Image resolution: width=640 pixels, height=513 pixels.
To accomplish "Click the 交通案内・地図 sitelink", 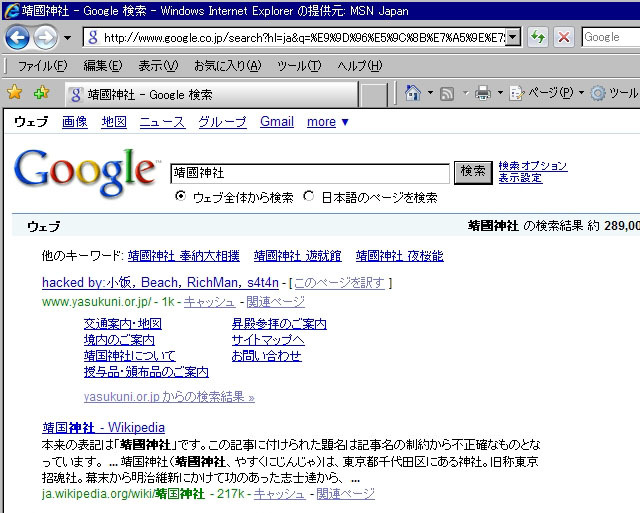I will click(123, 324).
